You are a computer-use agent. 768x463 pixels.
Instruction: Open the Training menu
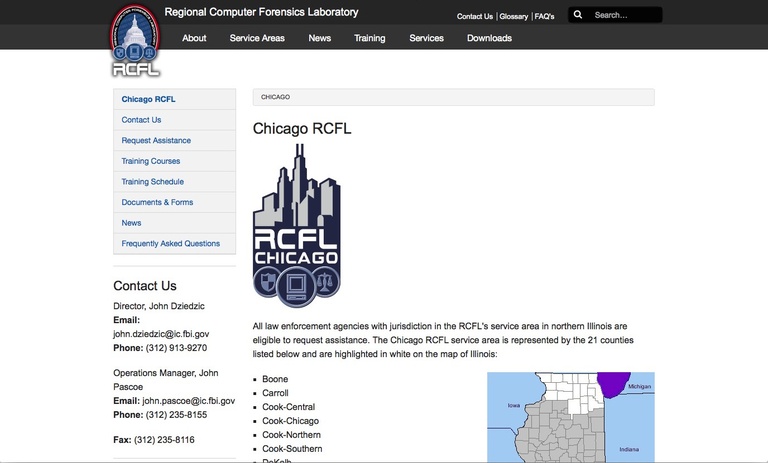point(369,38)
